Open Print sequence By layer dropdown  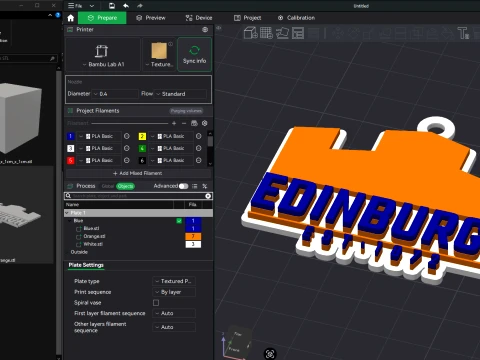[174, 292]
